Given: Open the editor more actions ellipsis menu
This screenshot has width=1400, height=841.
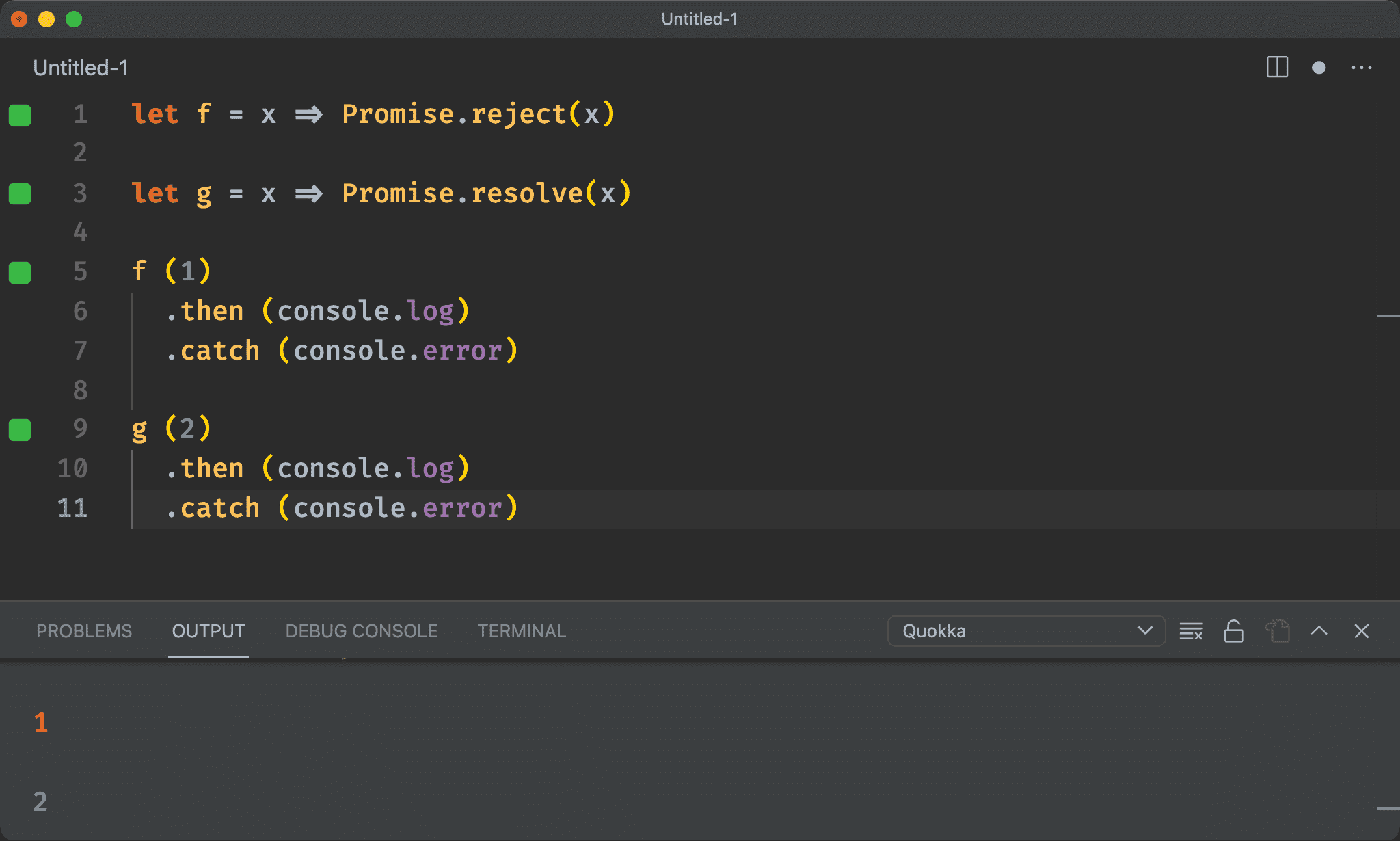Looking at the screenshot, I should [1361, 68].
